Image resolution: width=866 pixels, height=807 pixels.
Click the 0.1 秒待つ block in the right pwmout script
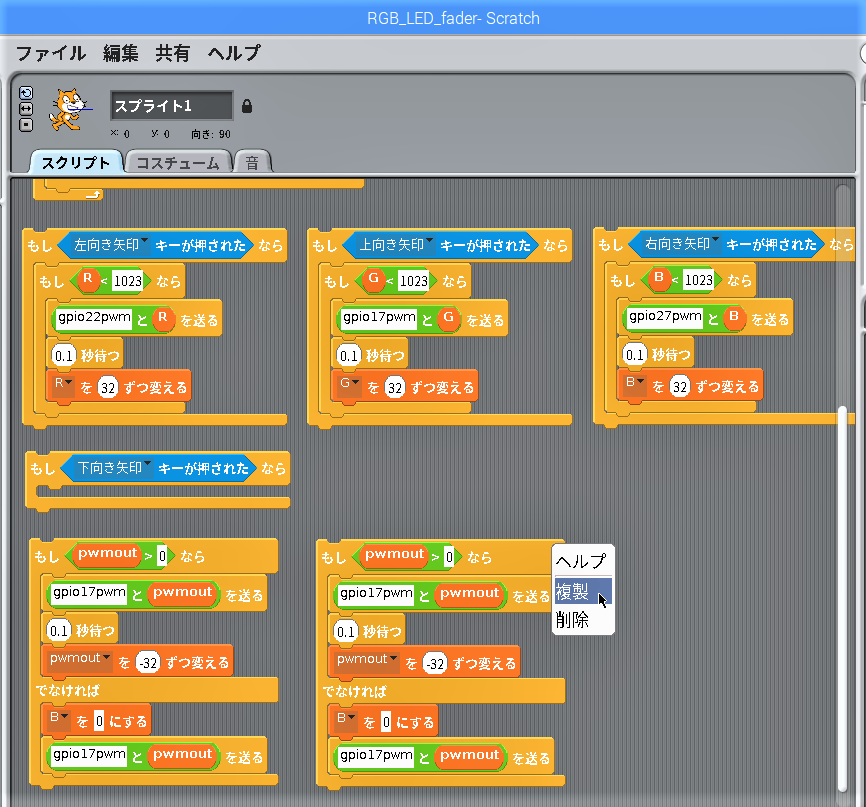point(367,631)
